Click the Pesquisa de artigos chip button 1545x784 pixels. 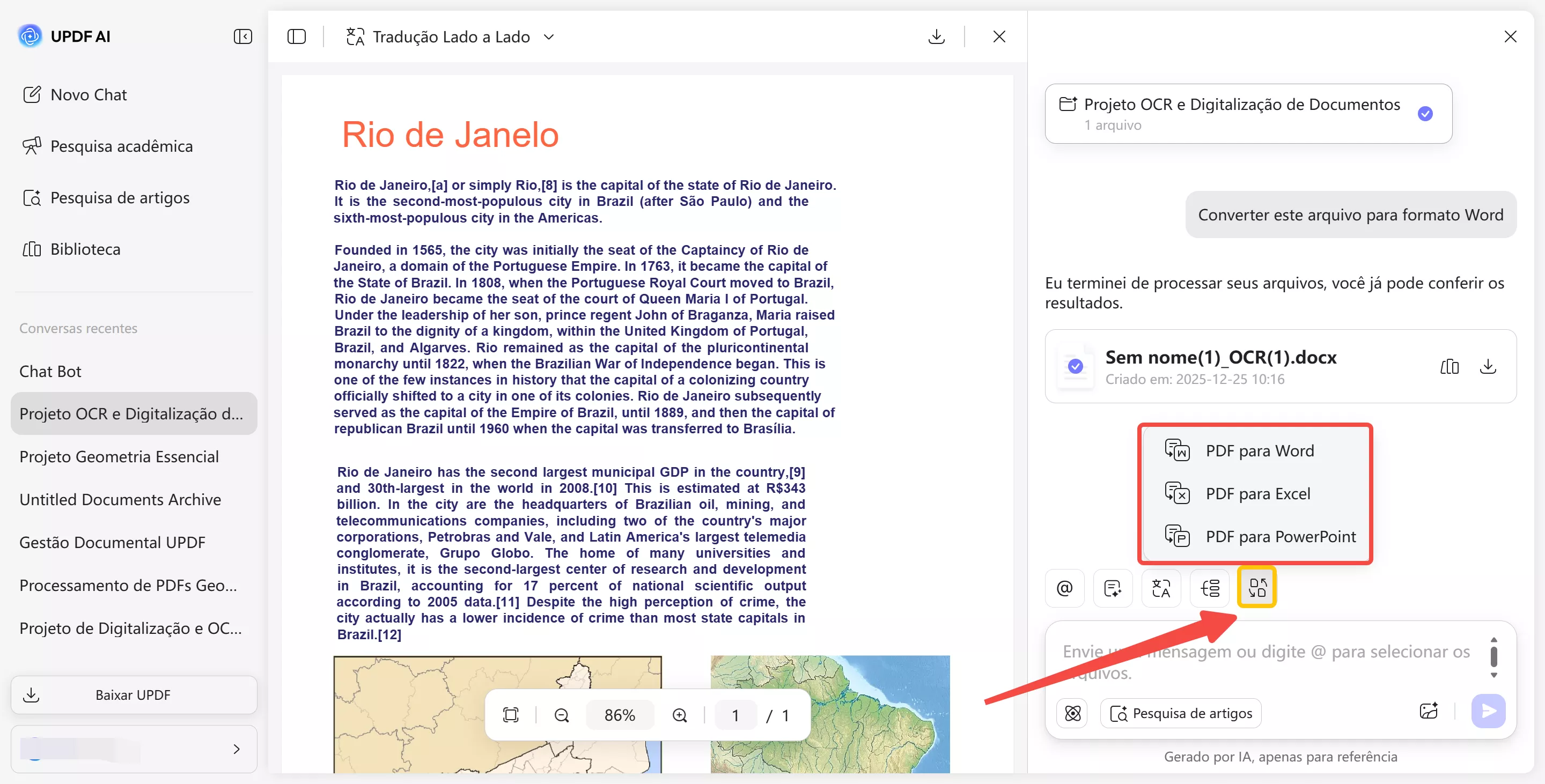pyautogui.click(x=1180, y=713)
